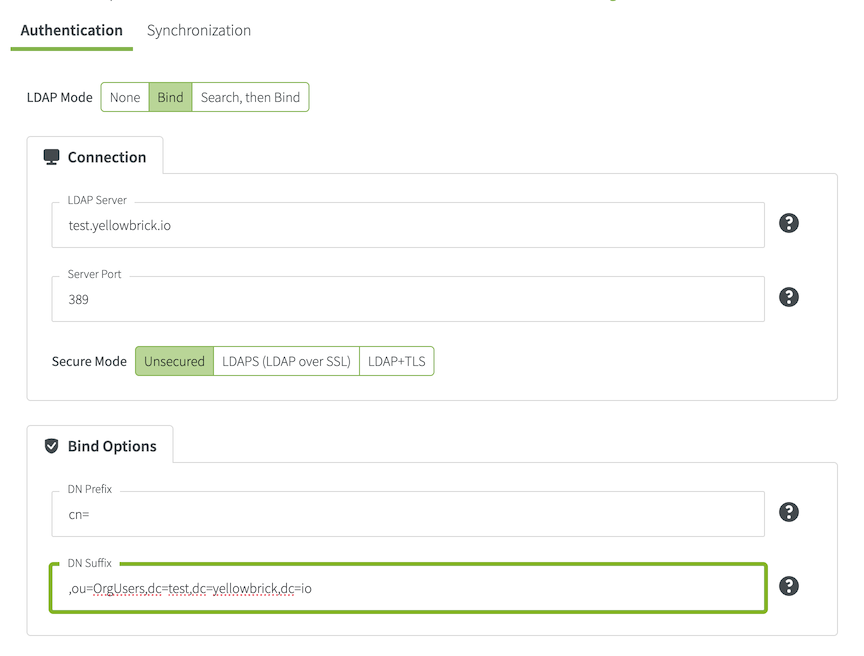The image size is (864, 656).
Task: Show help for DN Prefix
Action: 789,512
